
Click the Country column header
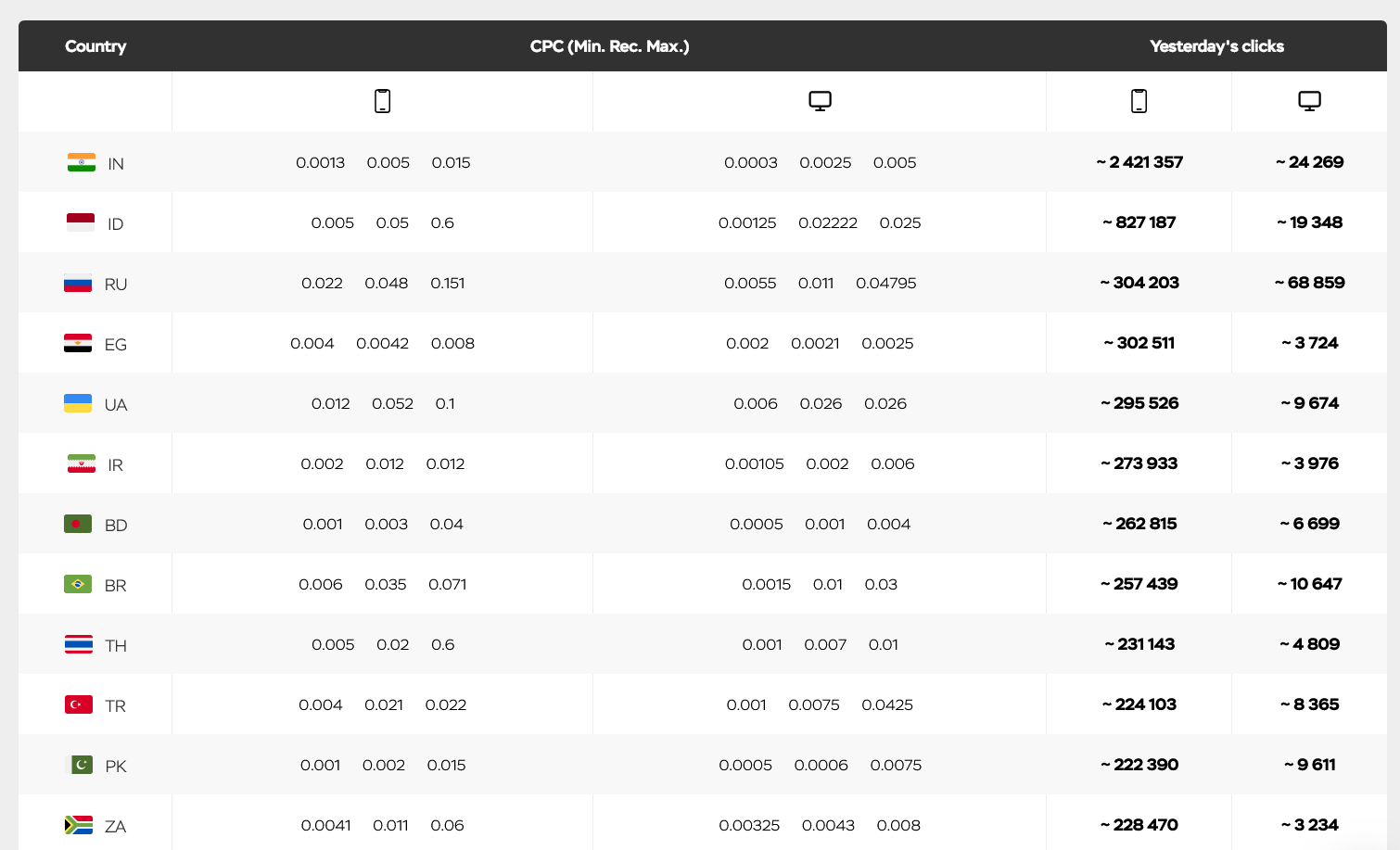(x=95, y=46)
